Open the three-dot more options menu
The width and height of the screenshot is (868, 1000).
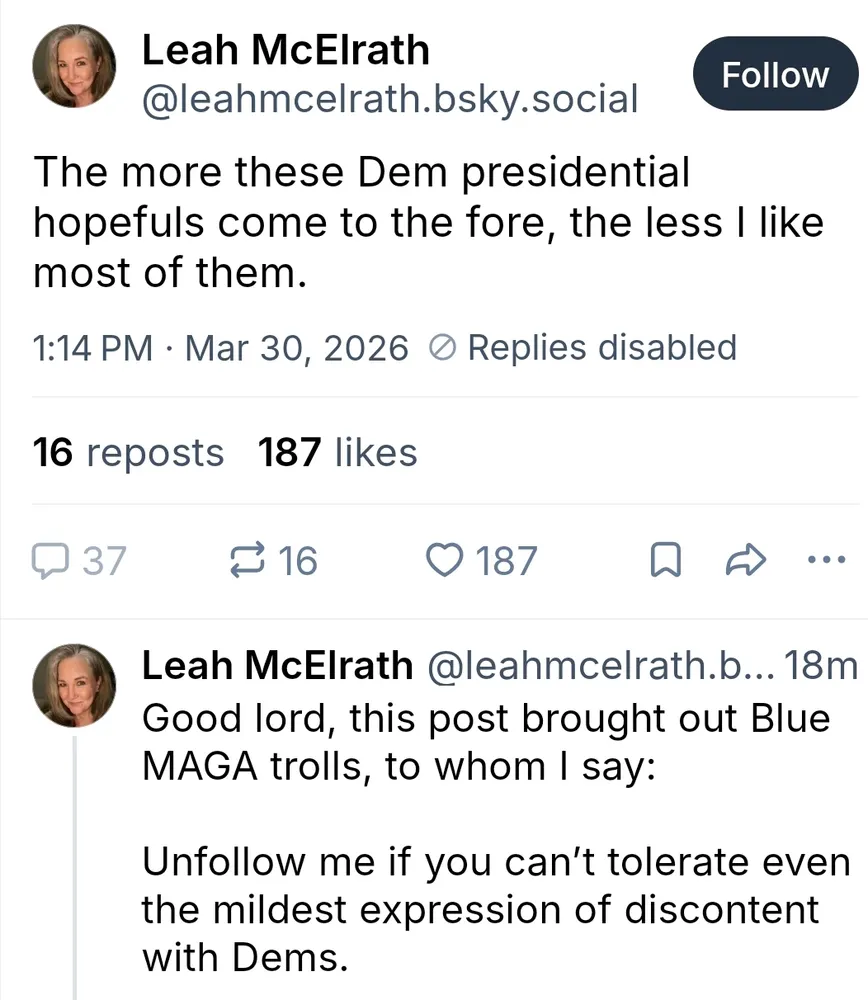pyautogui.click(x=826, y=560)
